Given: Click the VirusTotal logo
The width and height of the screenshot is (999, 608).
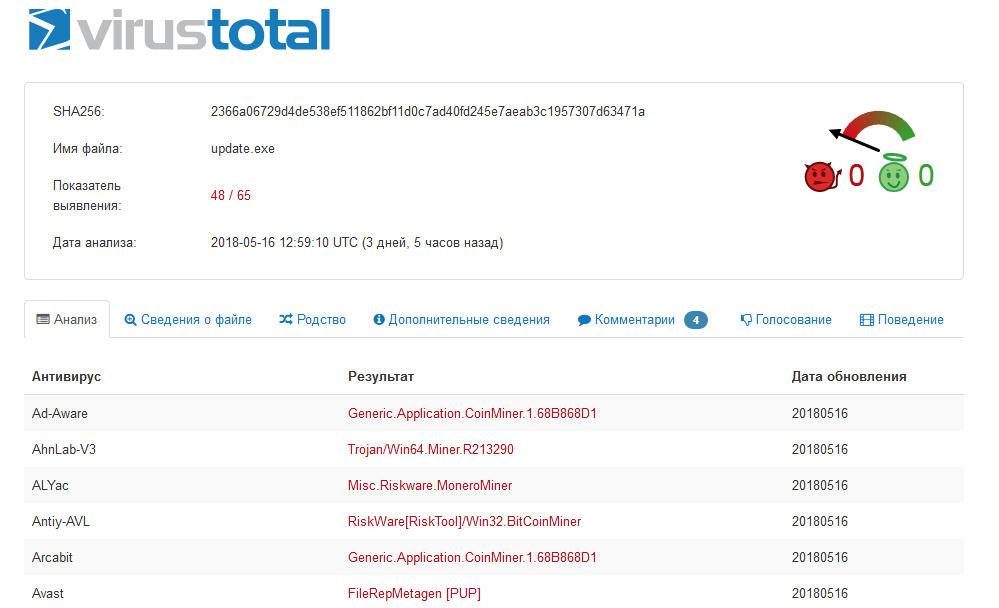Looking at the screenshot, I should tap(179, 29).
